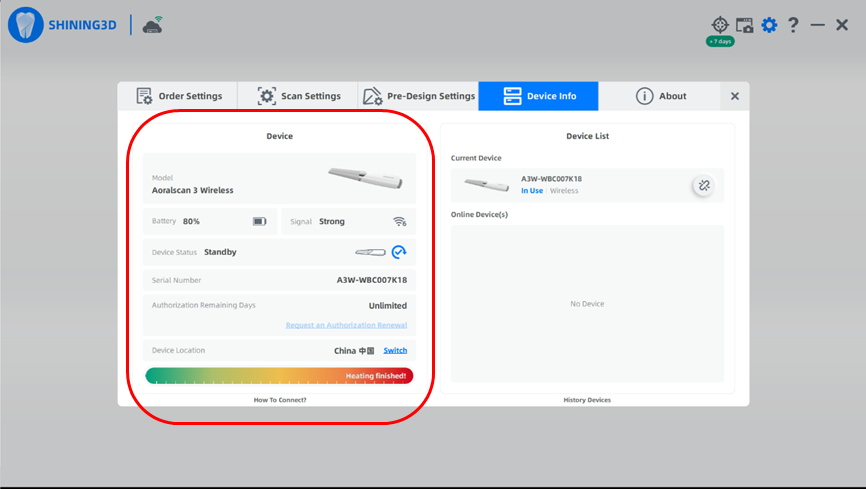Click Request an Authorization Renewal link
The image size is (866, 489).
coord(346,325)
